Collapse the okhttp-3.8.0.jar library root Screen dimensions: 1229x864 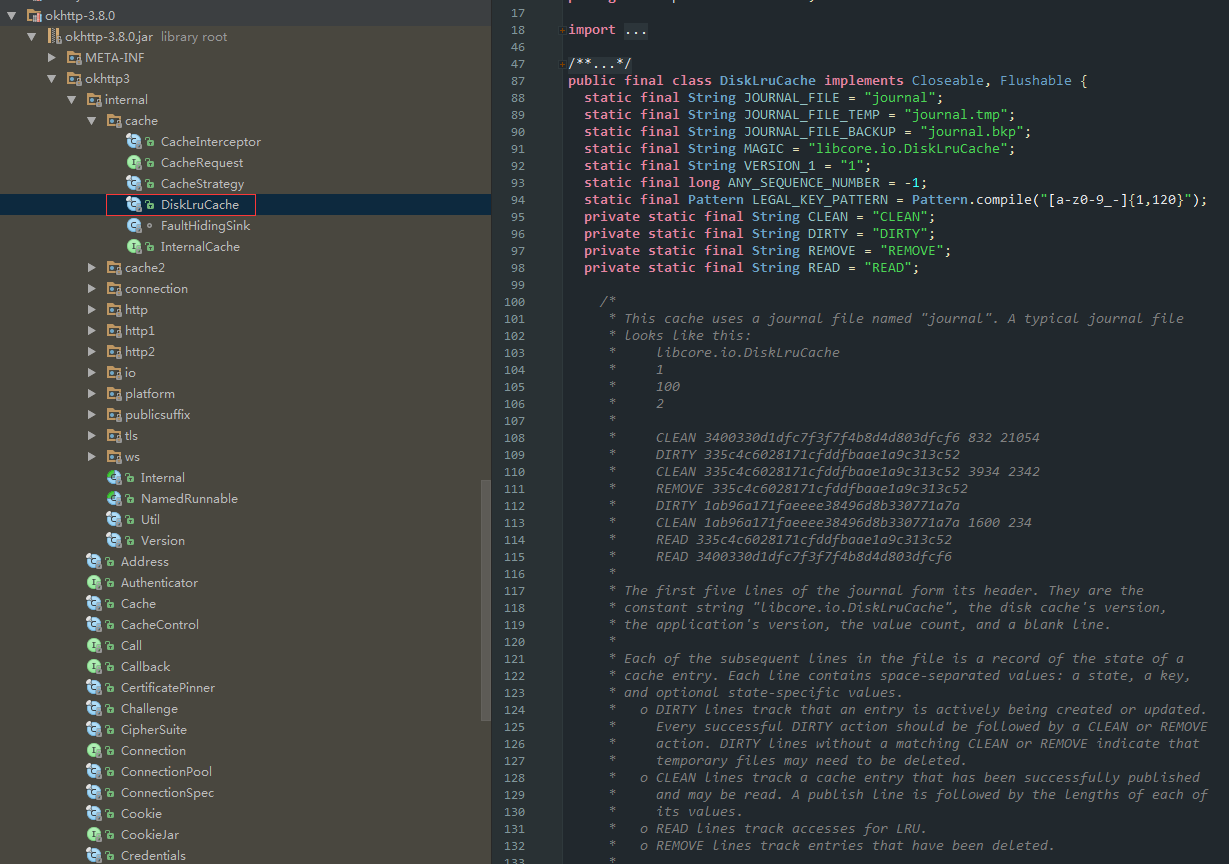(32, 37)
